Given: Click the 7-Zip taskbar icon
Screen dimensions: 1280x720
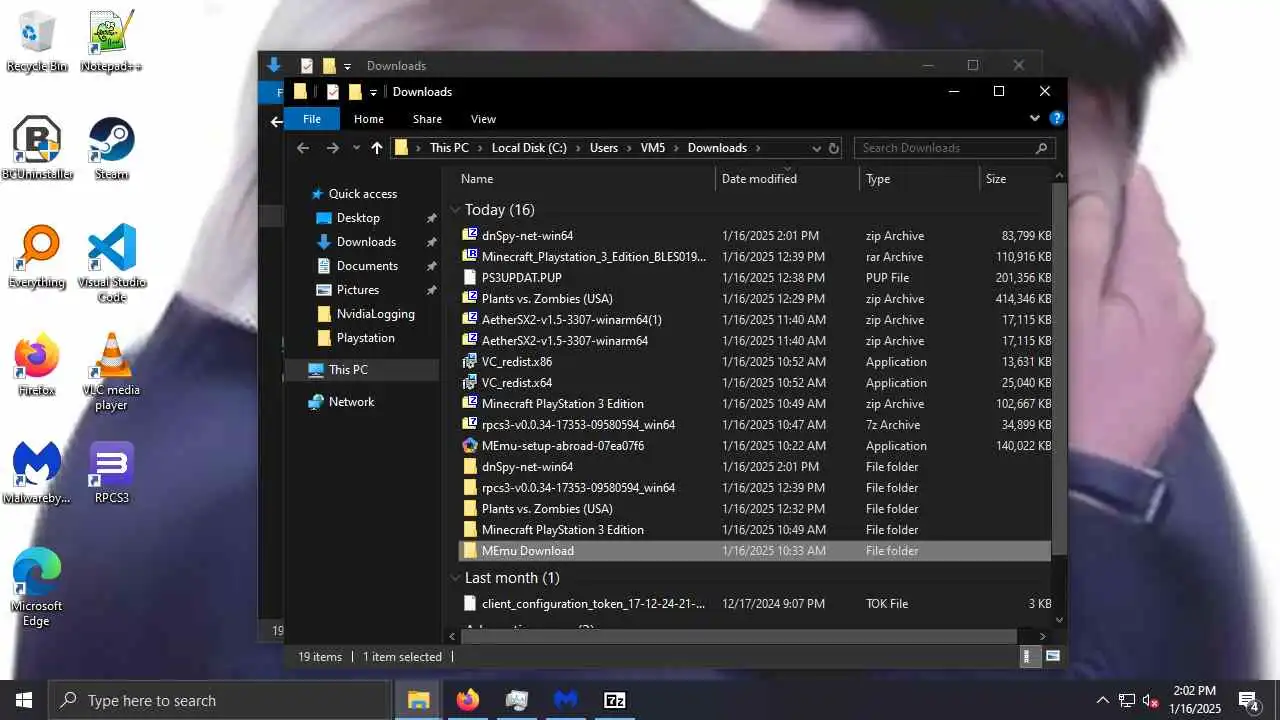Looking at the screenshot, I should pos(615,700).
